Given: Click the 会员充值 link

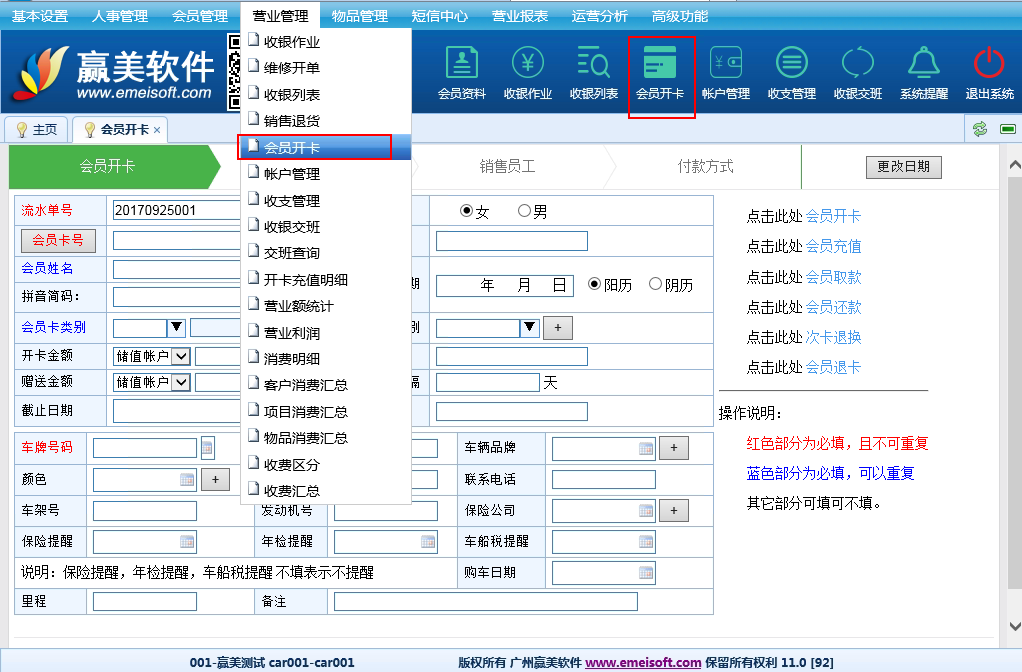Looking at the screenshot, I should click(833, 246).
